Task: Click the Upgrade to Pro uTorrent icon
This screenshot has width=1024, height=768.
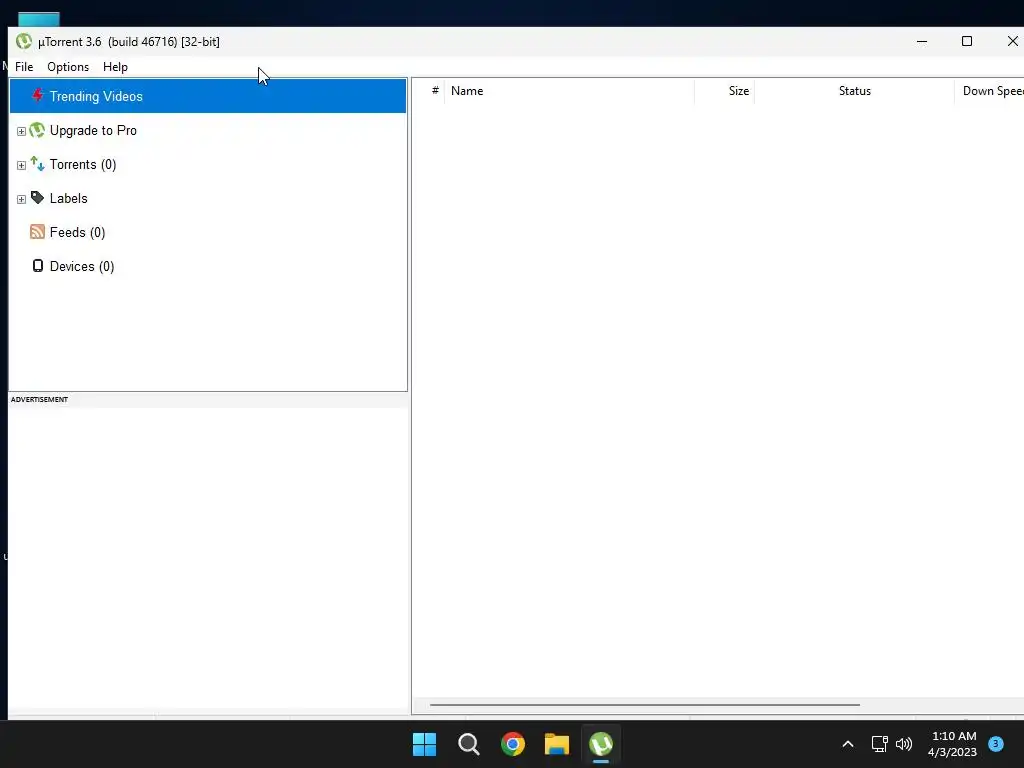Action: click(37, 130)
